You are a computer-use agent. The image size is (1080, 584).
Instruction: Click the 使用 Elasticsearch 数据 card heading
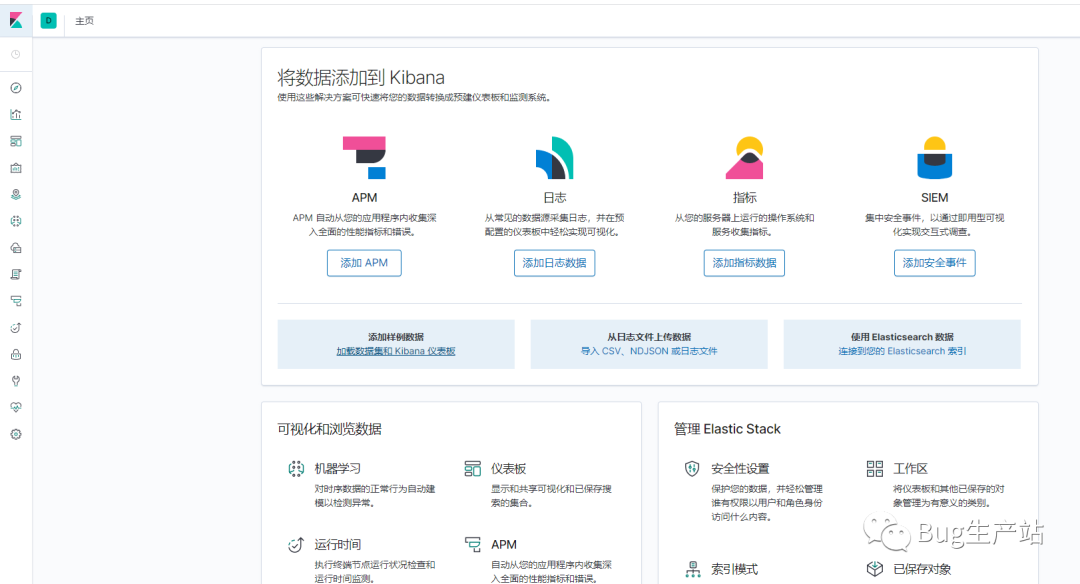[902, 337]
